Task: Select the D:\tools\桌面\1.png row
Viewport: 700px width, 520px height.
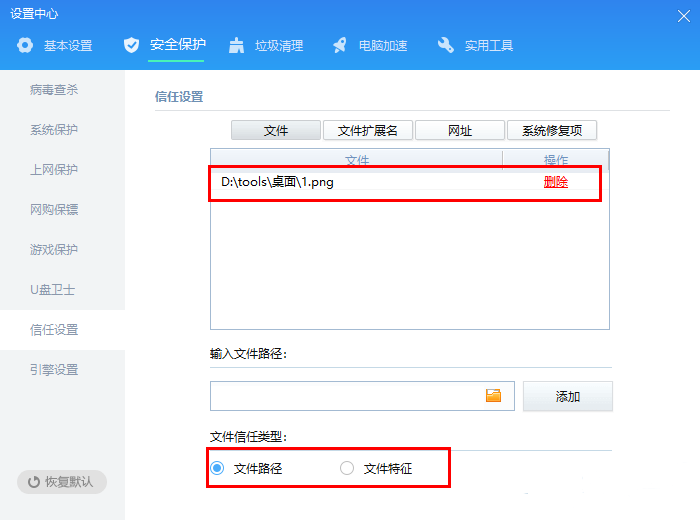Action: pyautogui.click(x=409, y=182)
